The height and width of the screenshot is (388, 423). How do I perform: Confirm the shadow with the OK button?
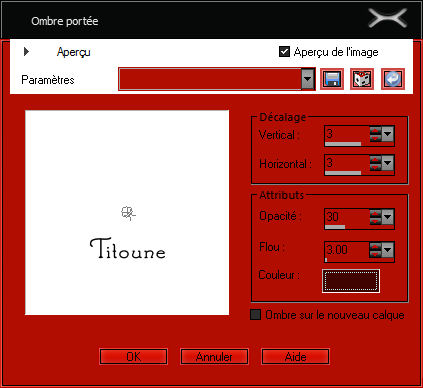(133, 357)
